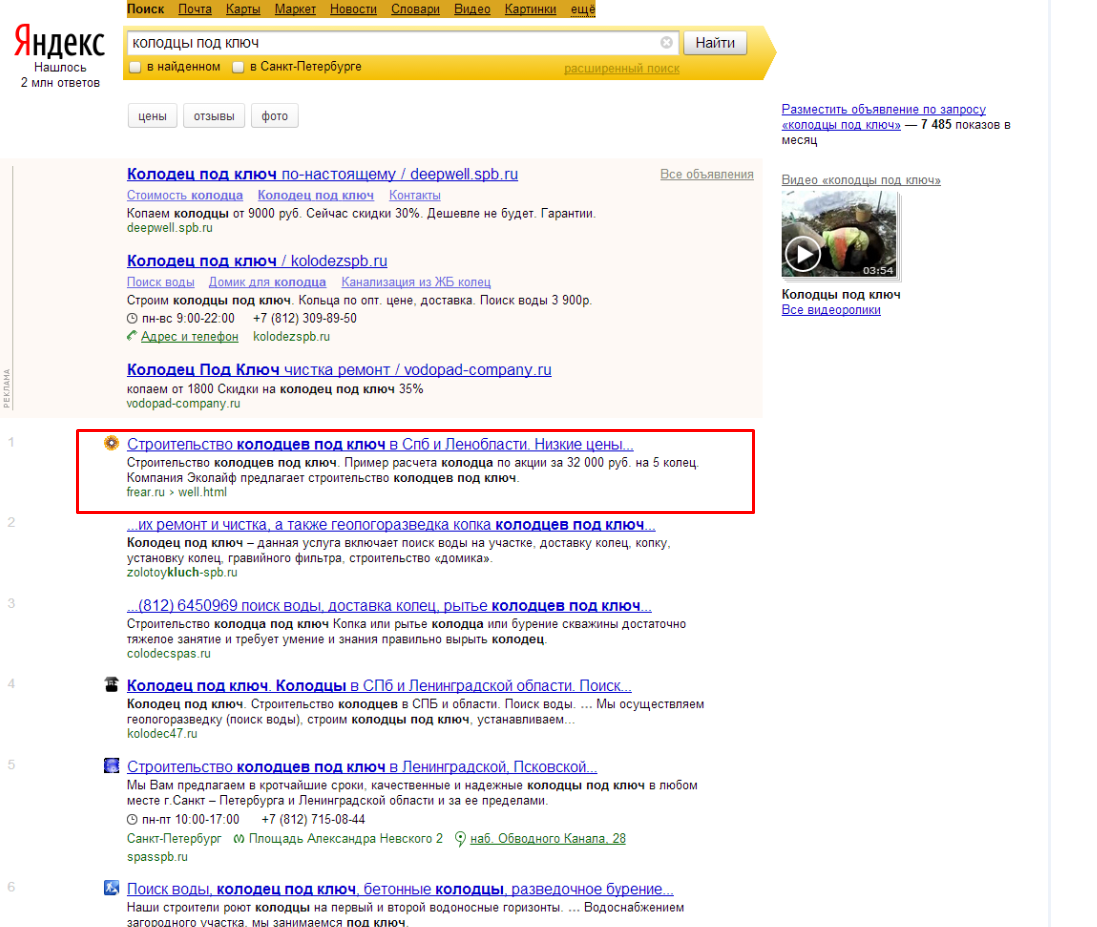
Task: Click the 'kolodezspb.ru' green URL next to address
Action: pos(291,337)
